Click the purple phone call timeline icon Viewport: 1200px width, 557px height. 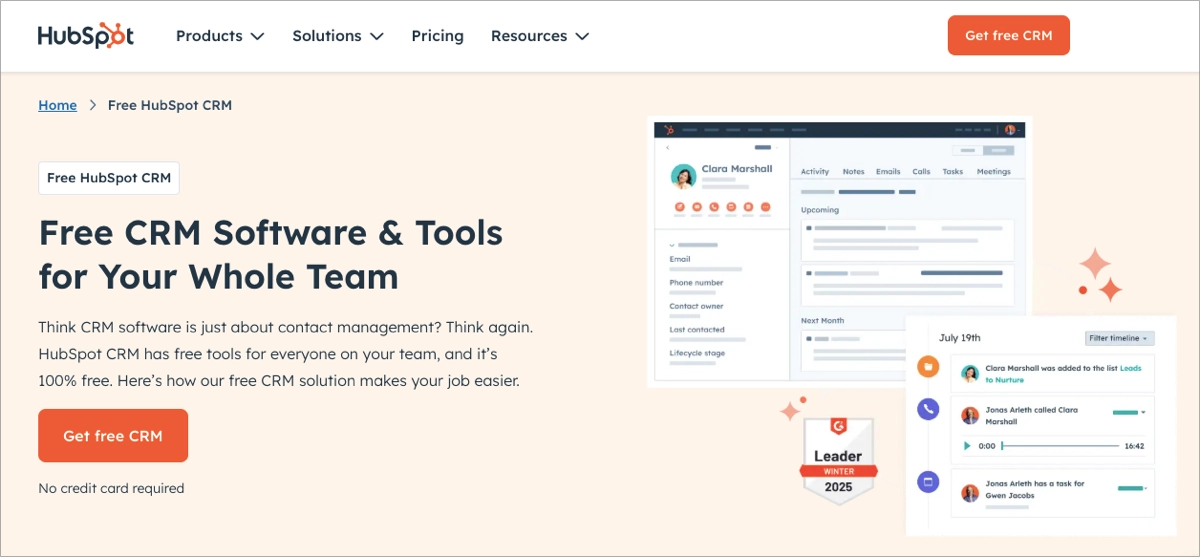(x=928, y=408)
